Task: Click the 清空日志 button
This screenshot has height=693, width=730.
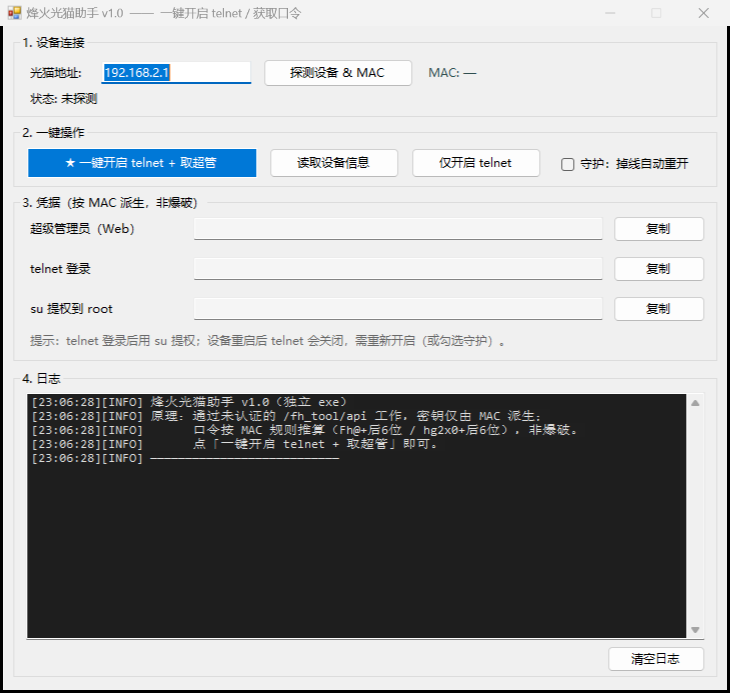Action: point(656,659)
